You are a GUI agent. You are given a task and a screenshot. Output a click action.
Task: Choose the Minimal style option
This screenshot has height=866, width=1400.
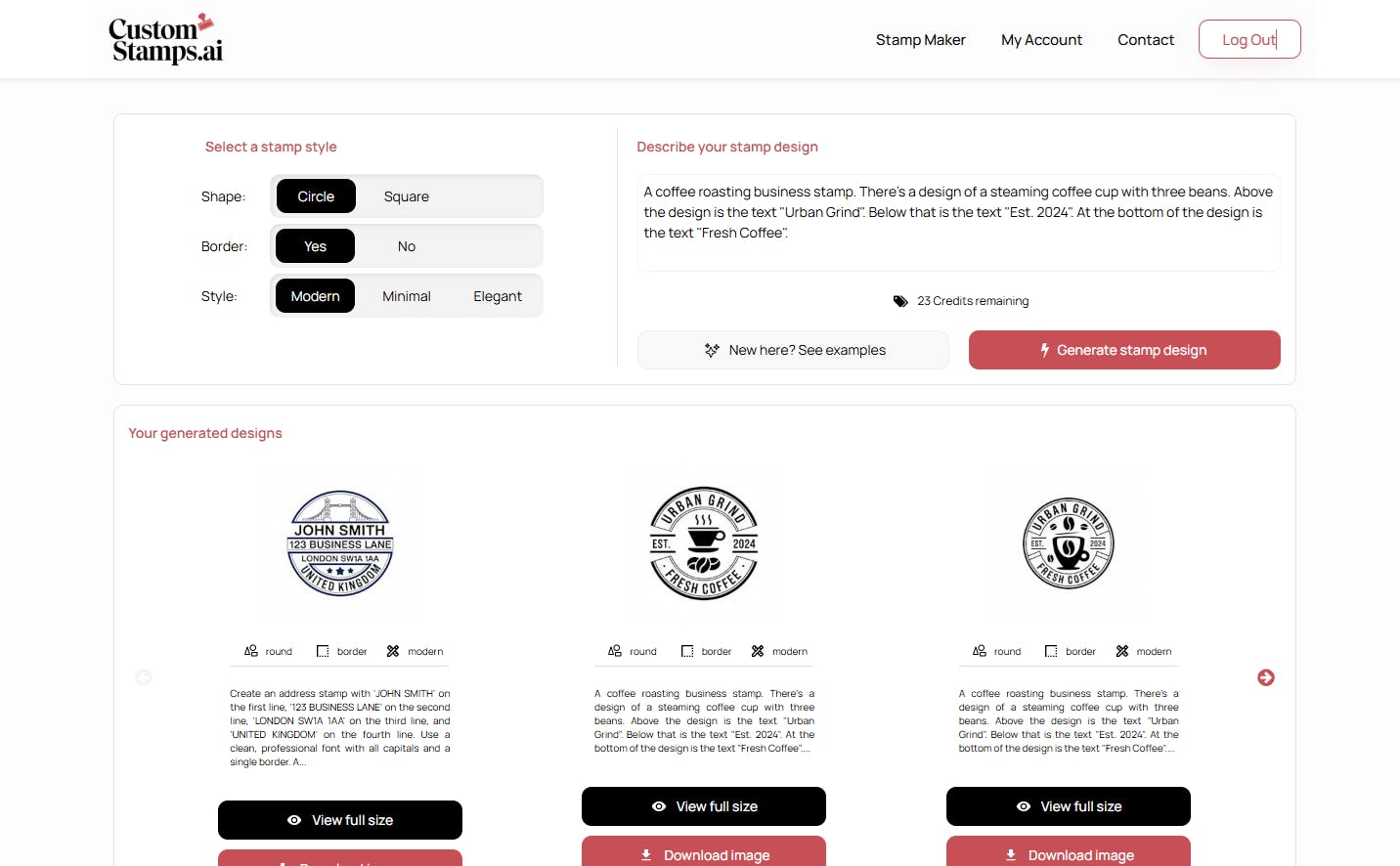[407, 296]
